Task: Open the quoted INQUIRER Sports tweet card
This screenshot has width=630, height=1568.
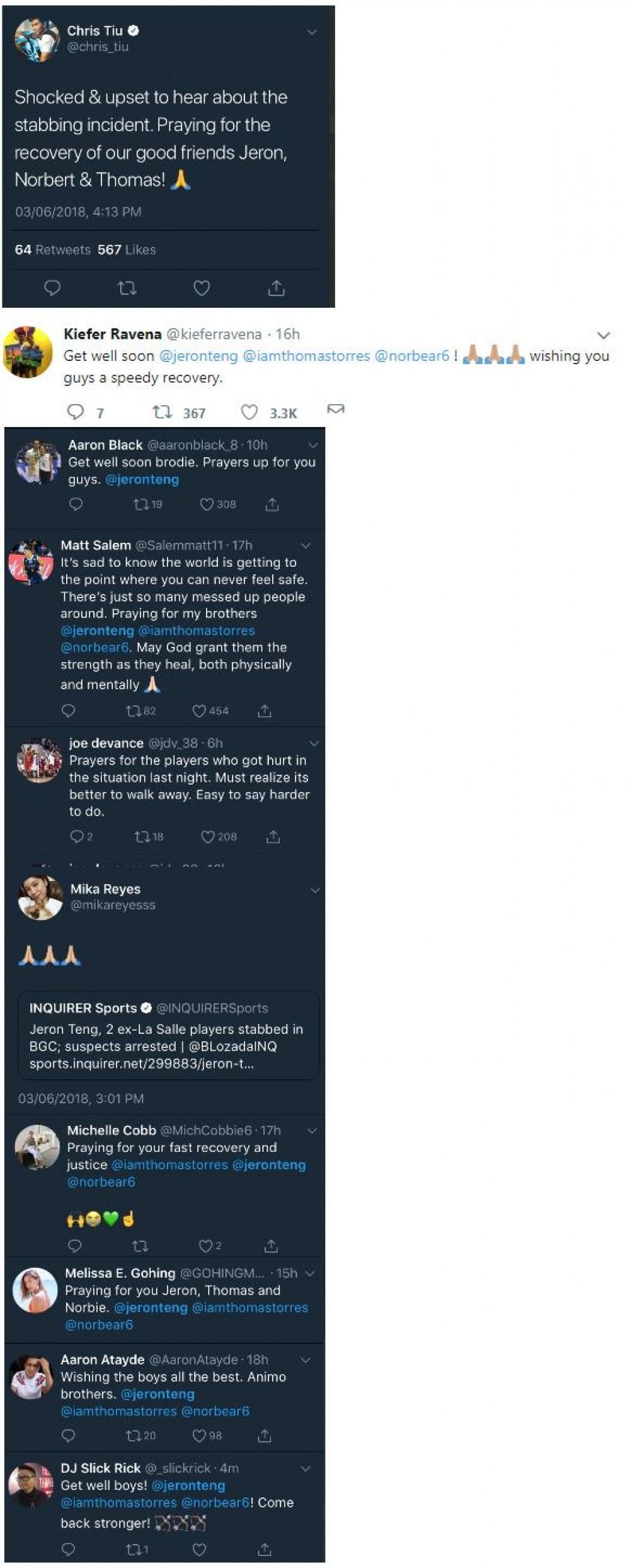Action: tap(168, 1036)
